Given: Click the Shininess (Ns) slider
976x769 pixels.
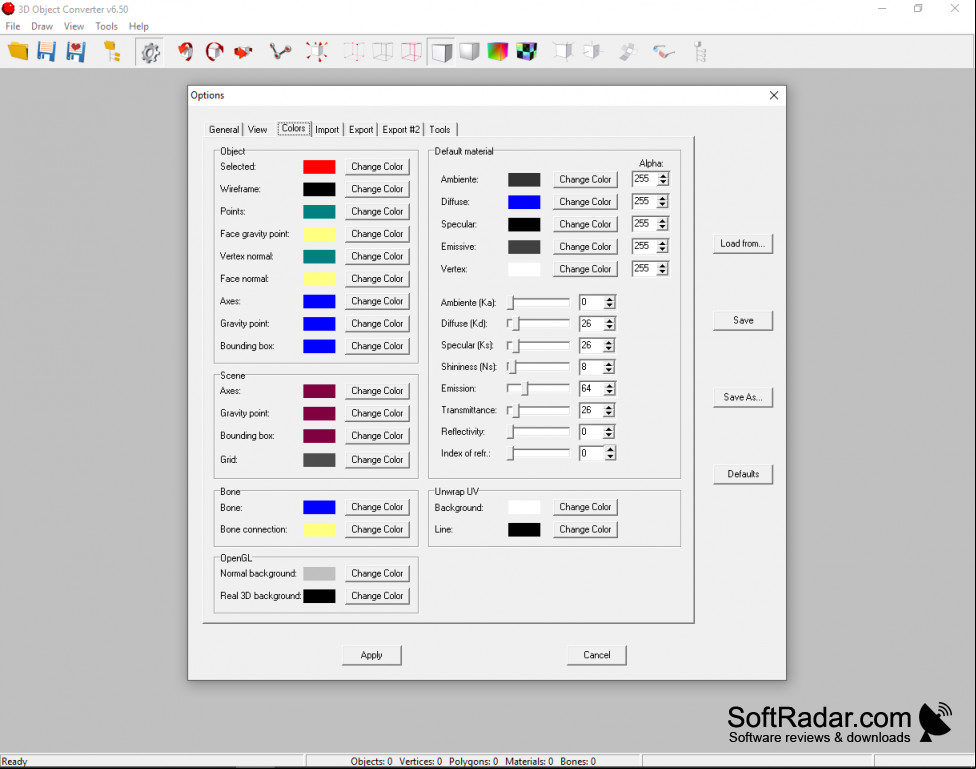Looking at the screenshot, I should pyautogui.click(x=538, y=367).
